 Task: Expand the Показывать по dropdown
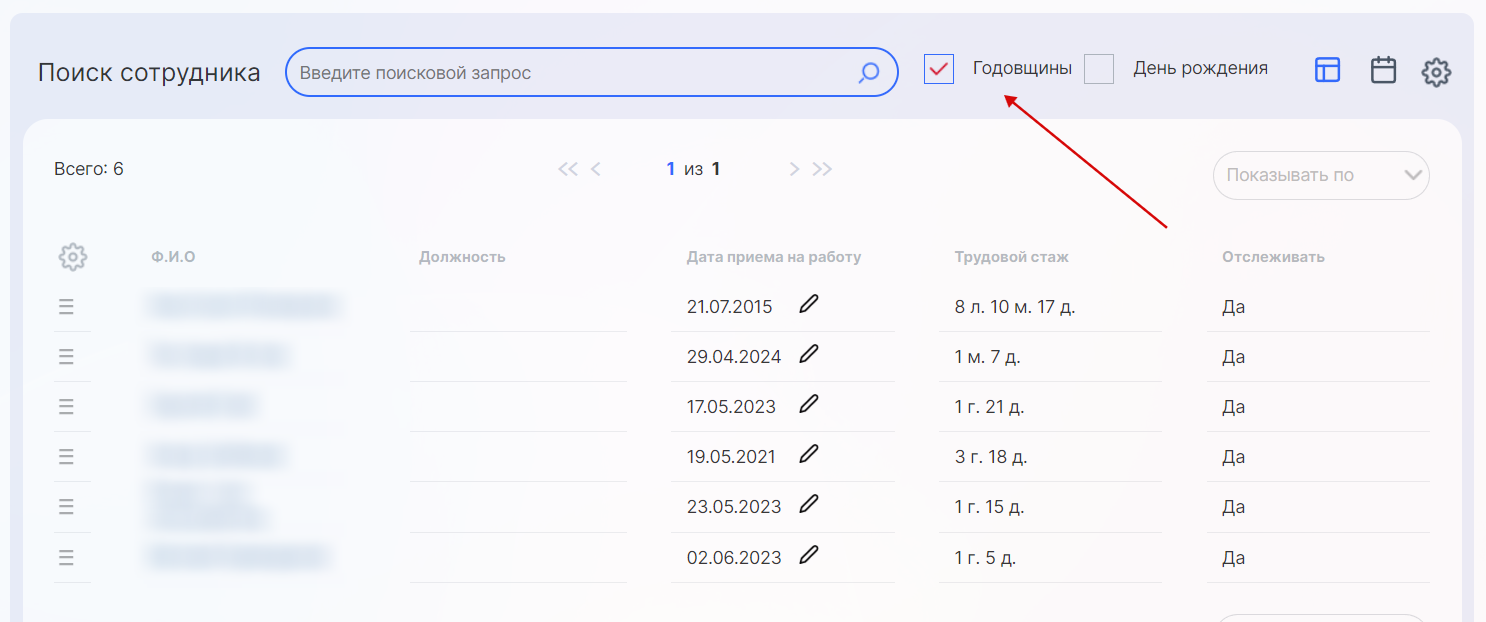[1320, 175]
